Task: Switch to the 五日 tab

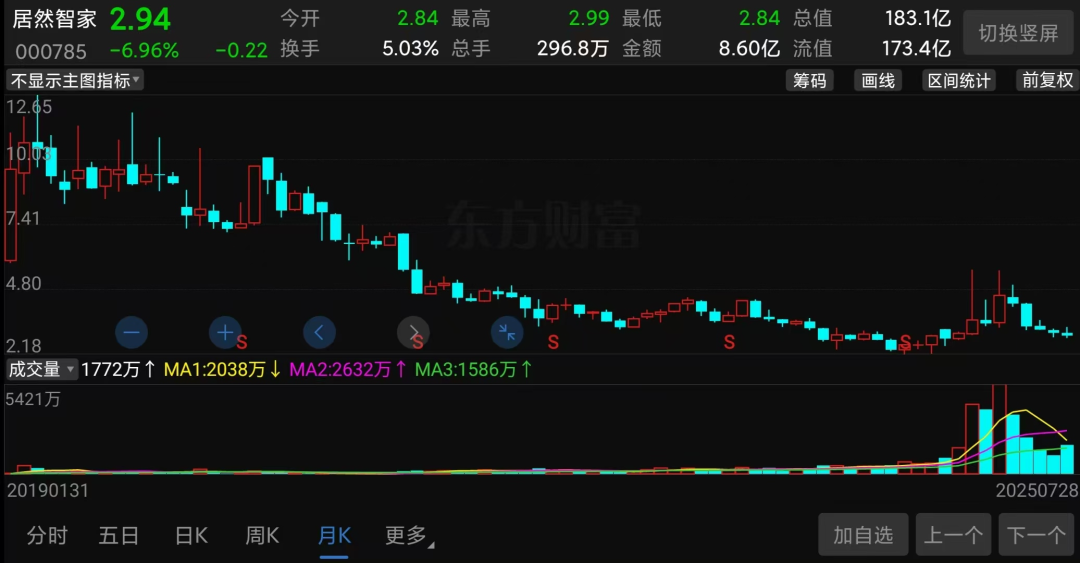Action: tap(118, 535)
